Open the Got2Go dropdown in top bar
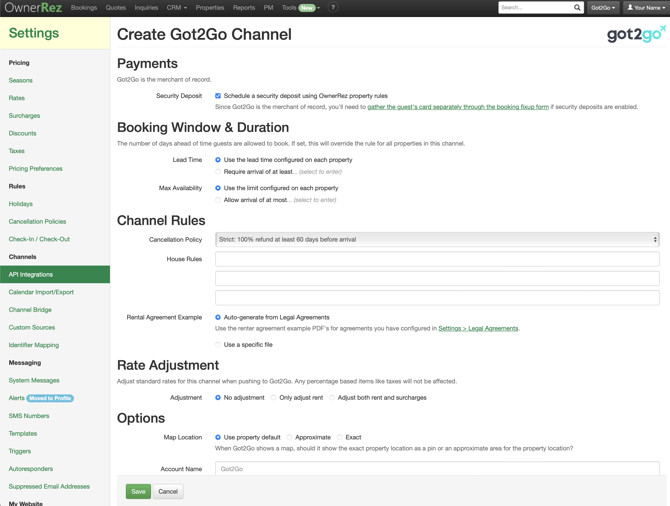Screen dimensions: 670x506 click(602, 8)
